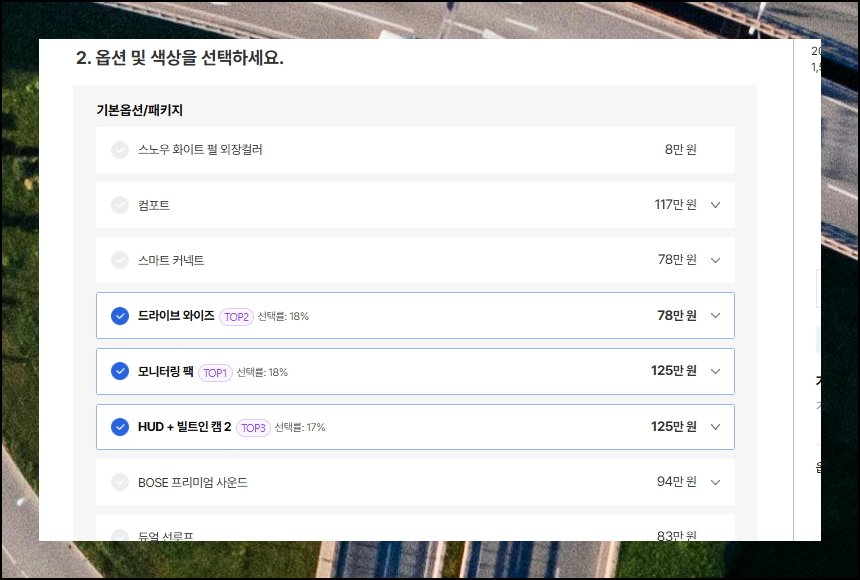This screenshot has height=580, width=860.
Task: Uncheck the HUD + 빌트인 캠 2 option
Action: [120, 427]
